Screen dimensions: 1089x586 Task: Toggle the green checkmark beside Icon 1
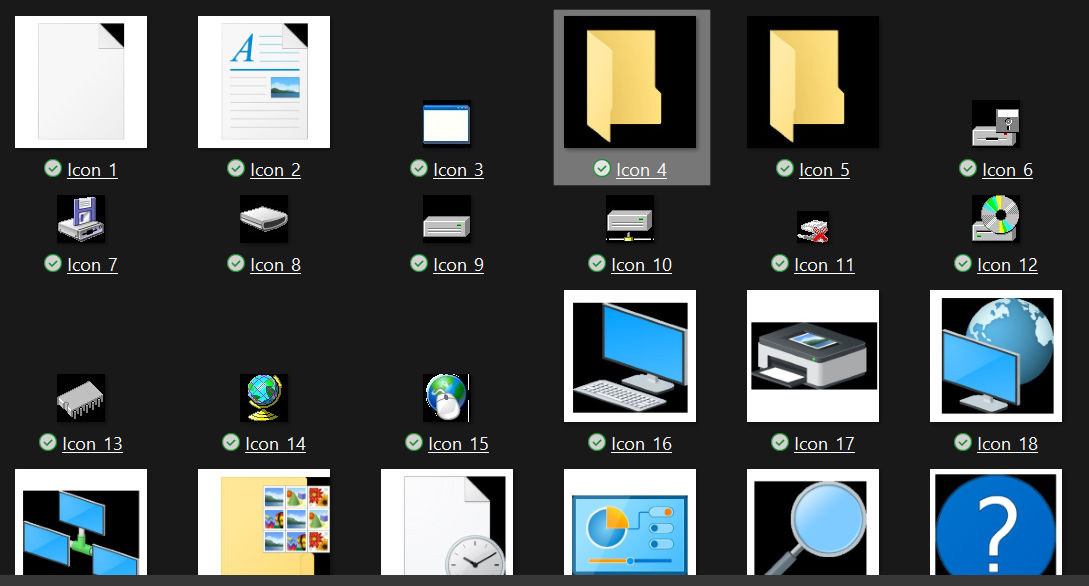tap(53, 168)
